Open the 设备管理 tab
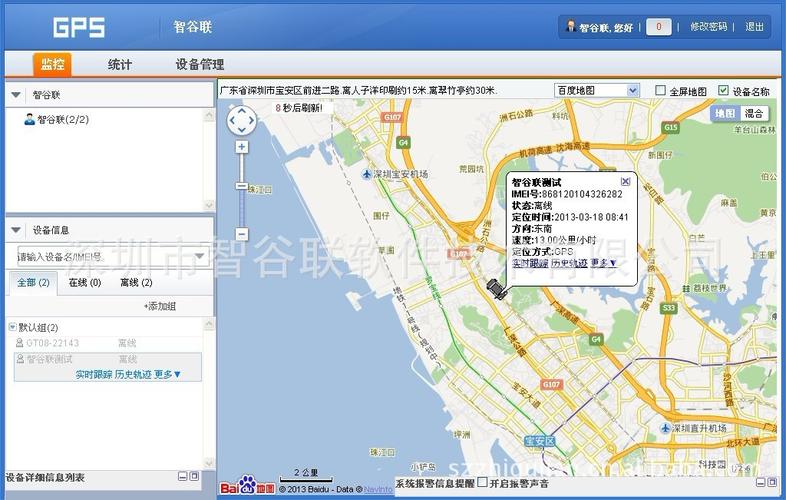786x500 pixels. [x=200, y=65]
